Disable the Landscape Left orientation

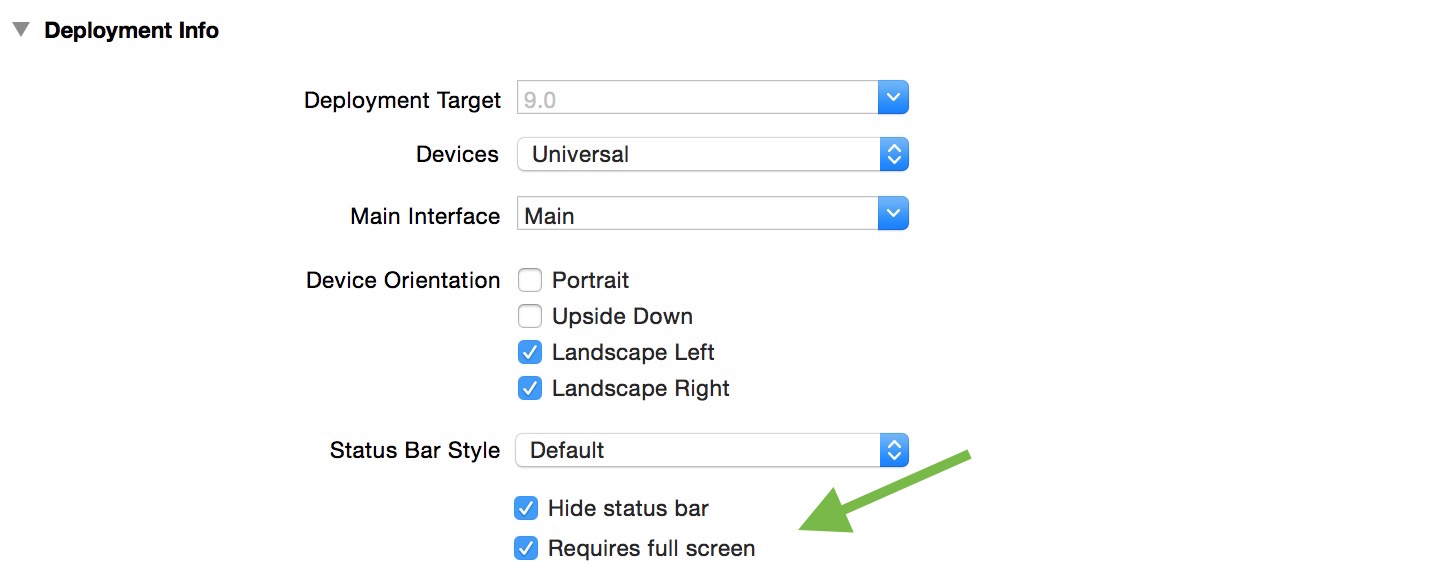coord(529,352)
